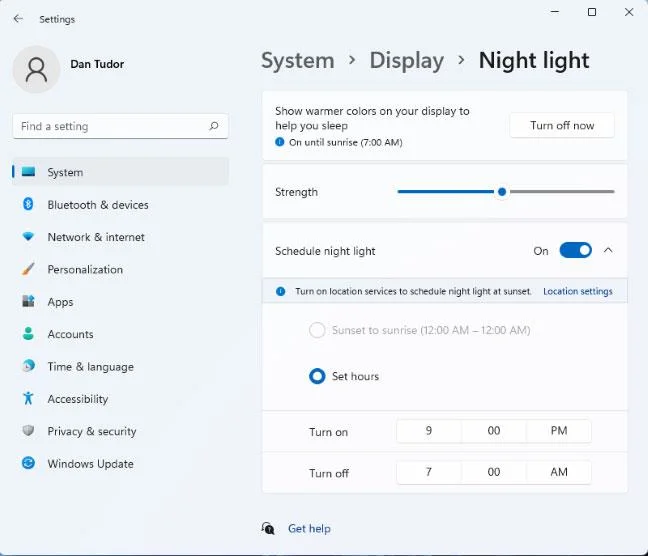This screenshot has width=648, height=556.
Task: Open Bluetooth & devices settings
Action: [120, 205]
